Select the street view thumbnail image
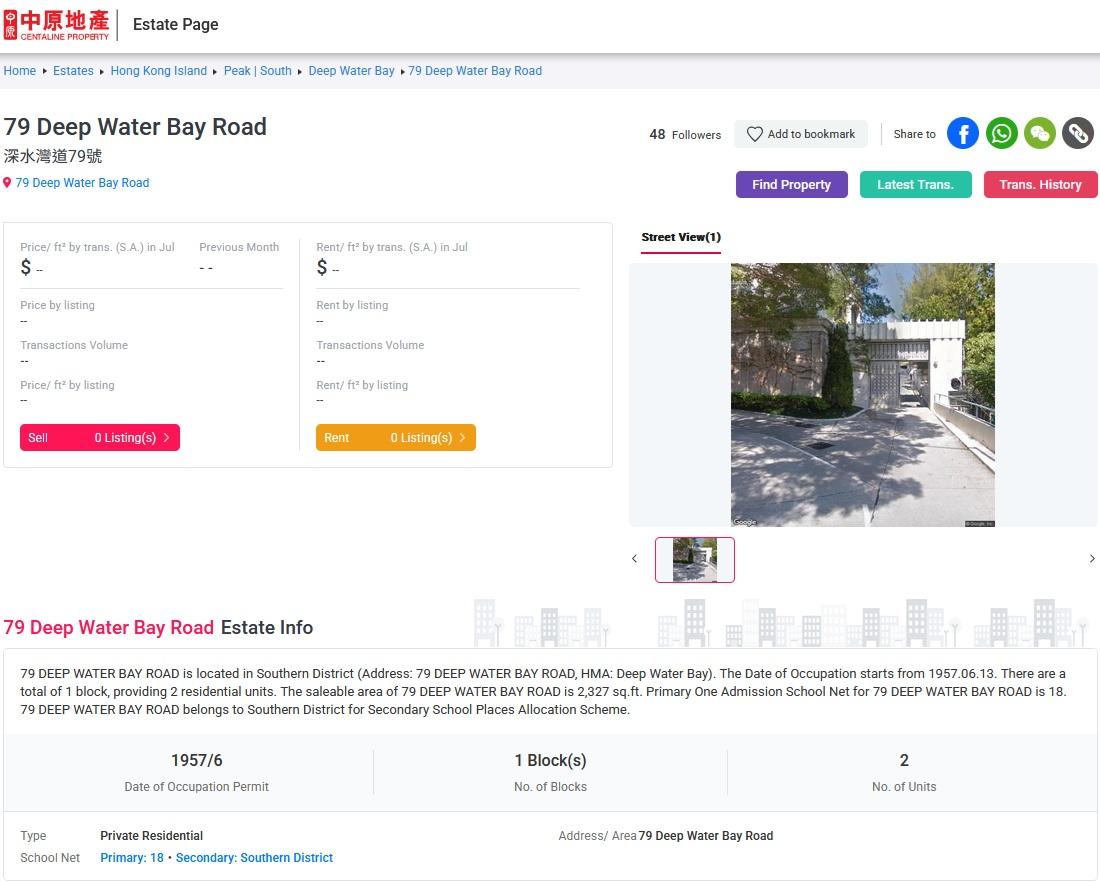This screenshot has width=1100, height=883. pyautogui.click(x=695, y=560)
